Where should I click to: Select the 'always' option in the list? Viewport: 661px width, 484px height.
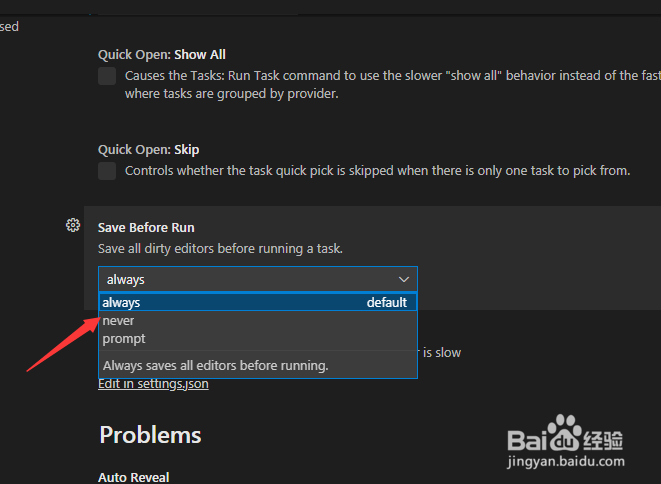122,302
